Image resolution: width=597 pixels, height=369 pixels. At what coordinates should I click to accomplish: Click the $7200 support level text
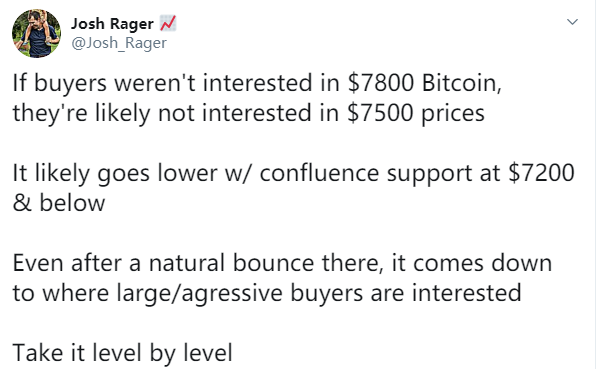[541, 173]
